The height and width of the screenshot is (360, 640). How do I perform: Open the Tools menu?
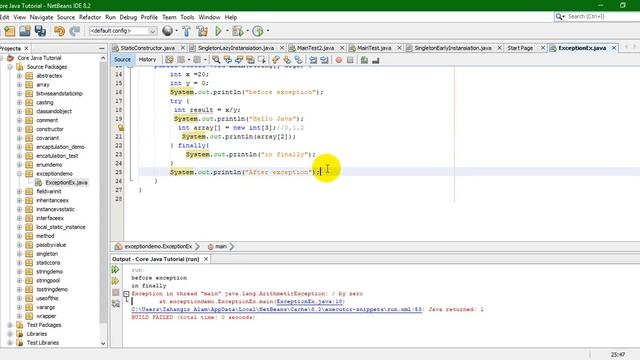[187, 17]
